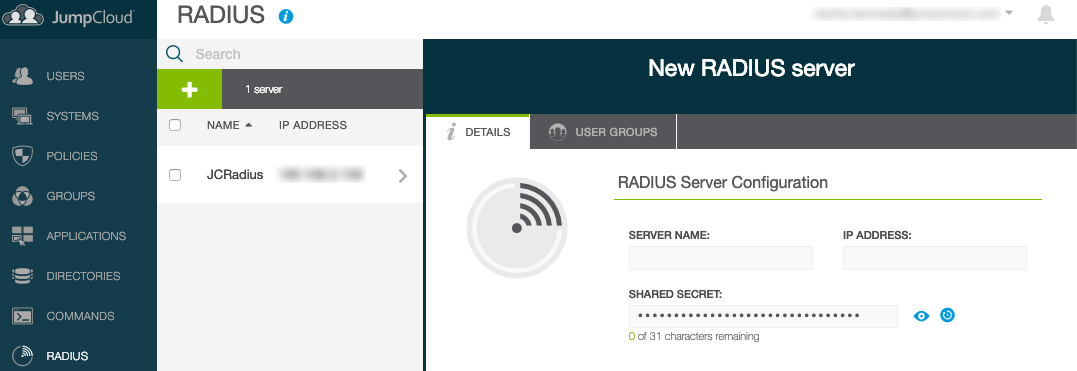The height and width of the screenshot is (371, 1077).
Task: Go to USERS in sidebar
Action: 65,76
